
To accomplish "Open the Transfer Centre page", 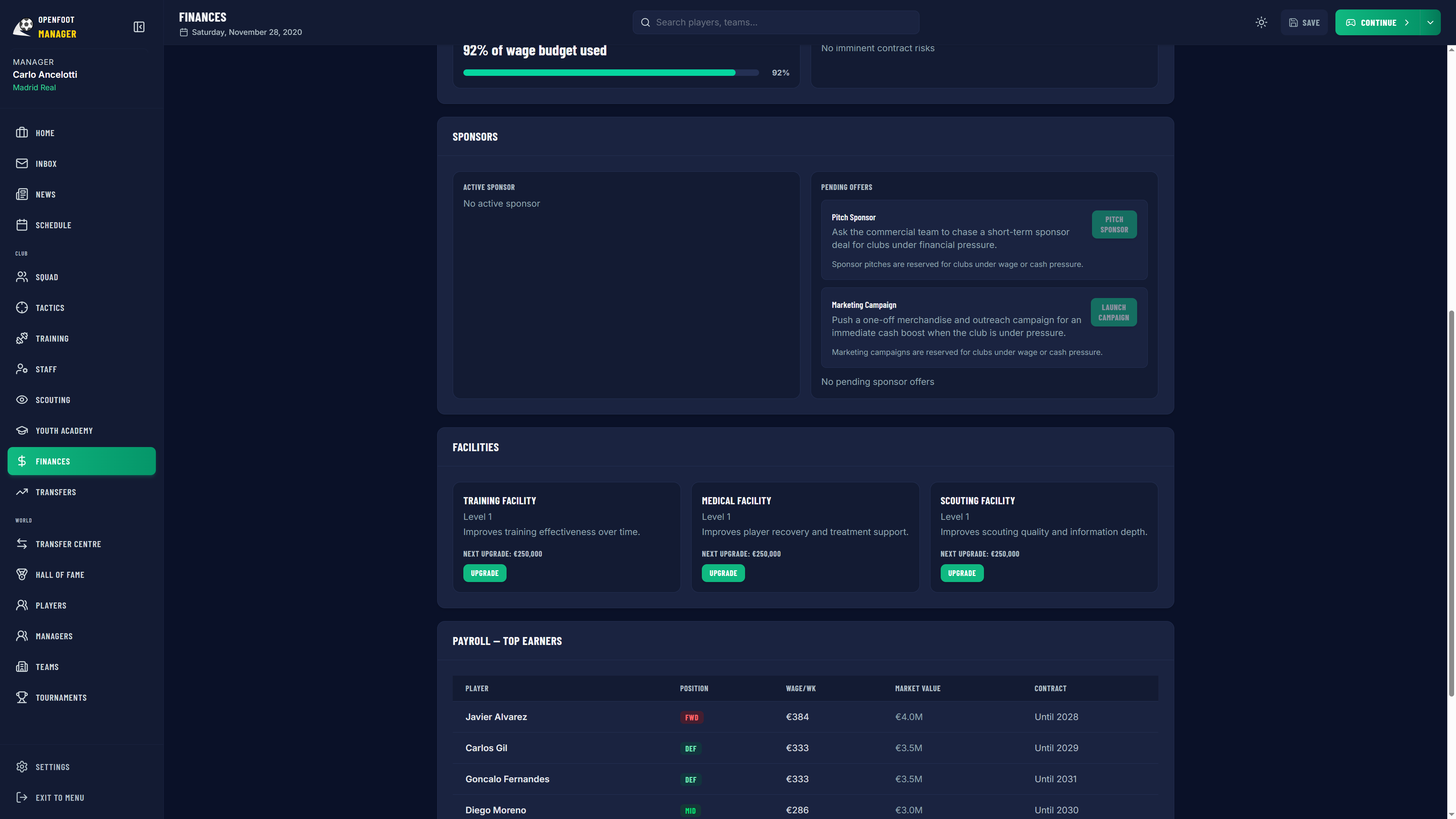I will tap(82, 544).
